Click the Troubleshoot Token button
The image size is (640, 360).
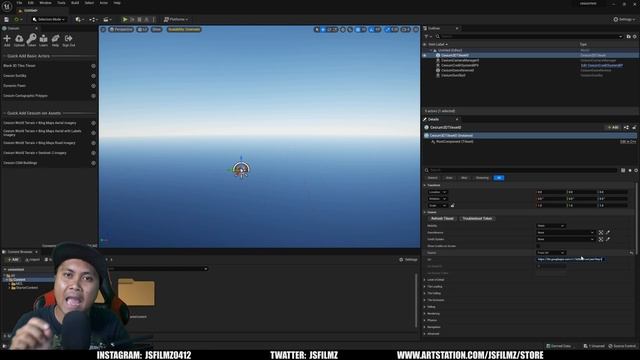(x=477, y=219)
